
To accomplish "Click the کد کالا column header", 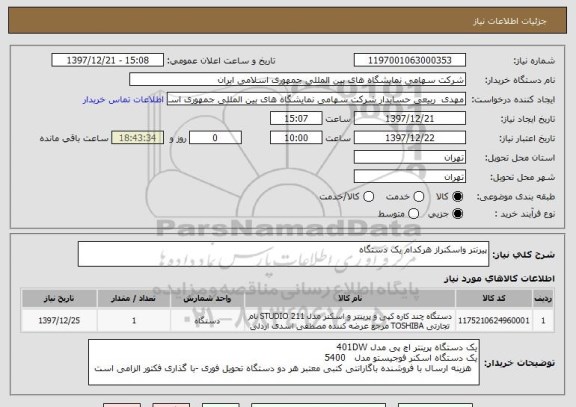I will coord(494,298).
